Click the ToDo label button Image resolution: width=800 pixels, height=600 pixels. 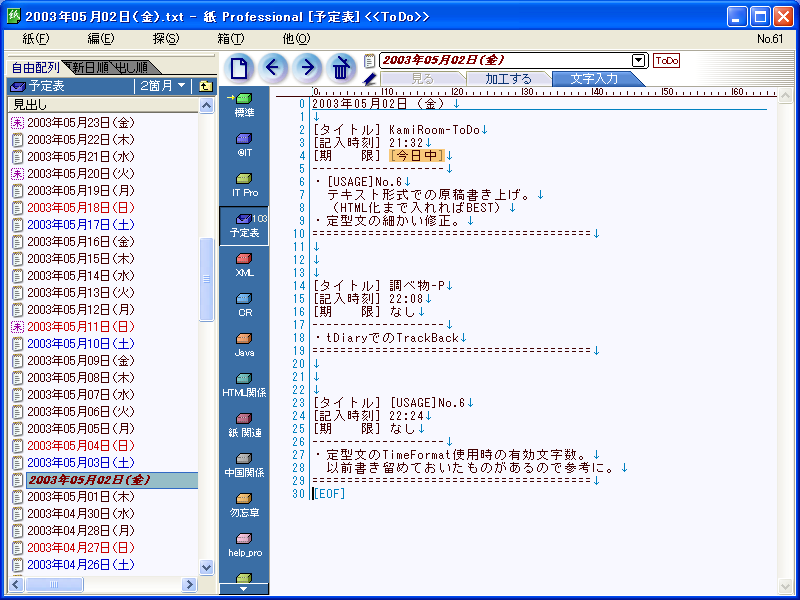(666, 60)
